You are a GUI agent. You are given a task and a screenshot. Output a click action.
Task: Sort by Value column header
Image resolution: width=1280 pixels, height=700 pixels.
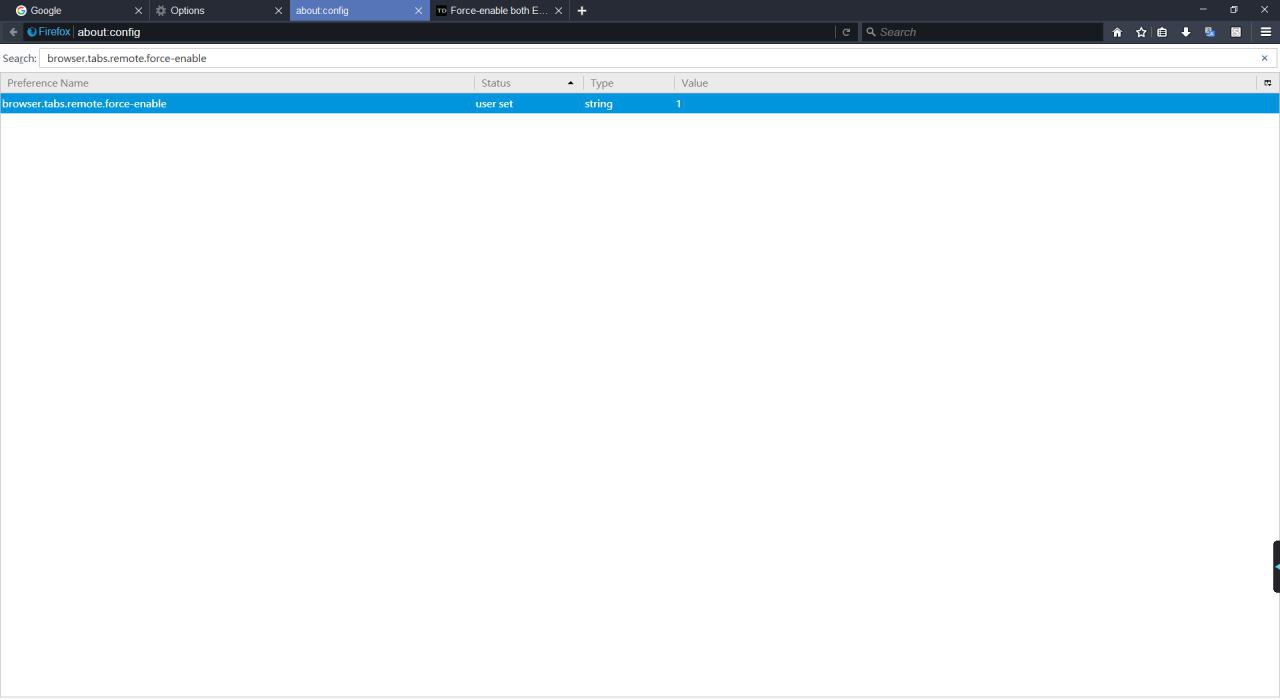pos(966,83)
